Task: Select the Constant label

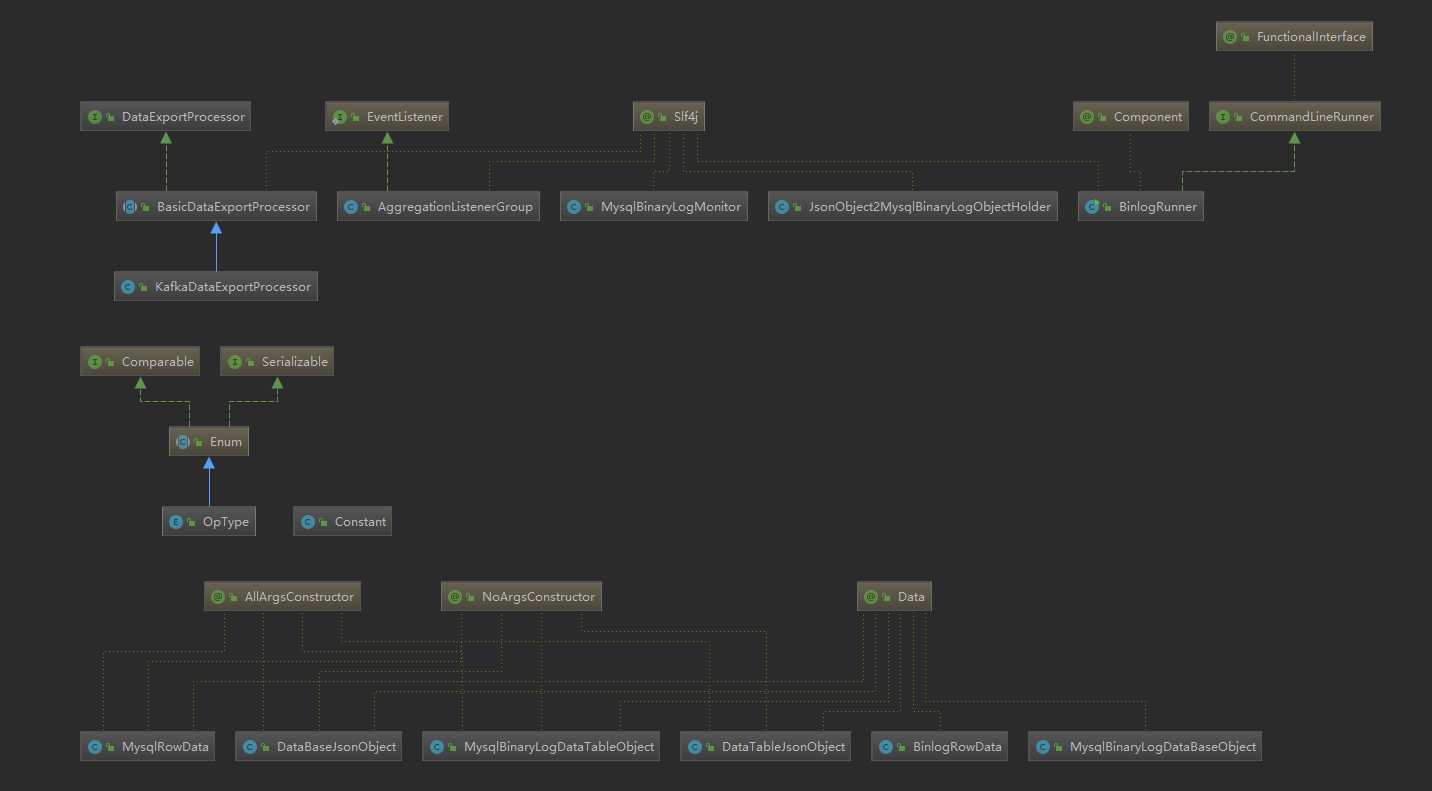Action: point(360,522)
